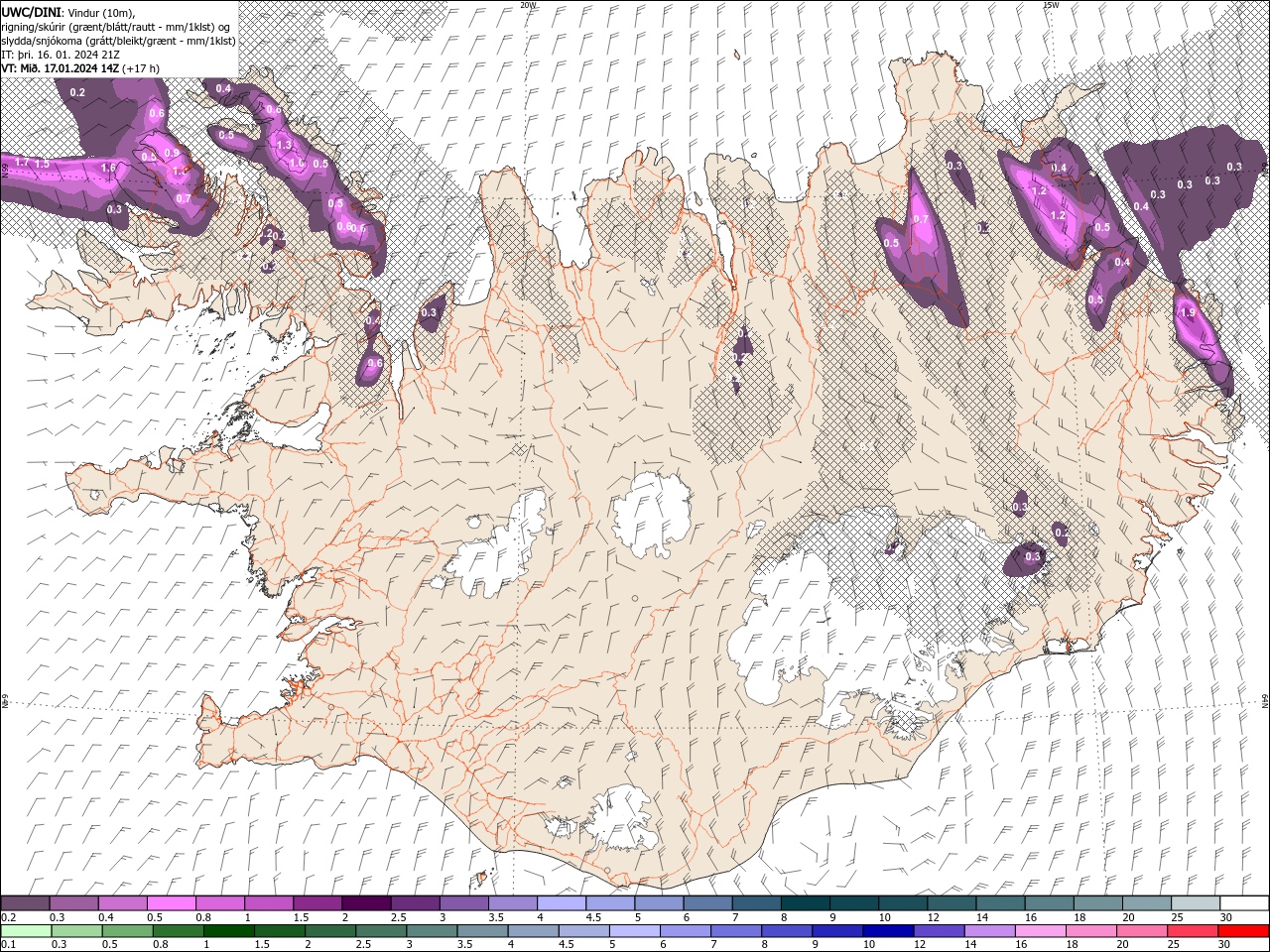Screen dimensions: 1270x952
Task: Click the deep blue rain legend swatch between 10 and 12
Action: point(889,931)
